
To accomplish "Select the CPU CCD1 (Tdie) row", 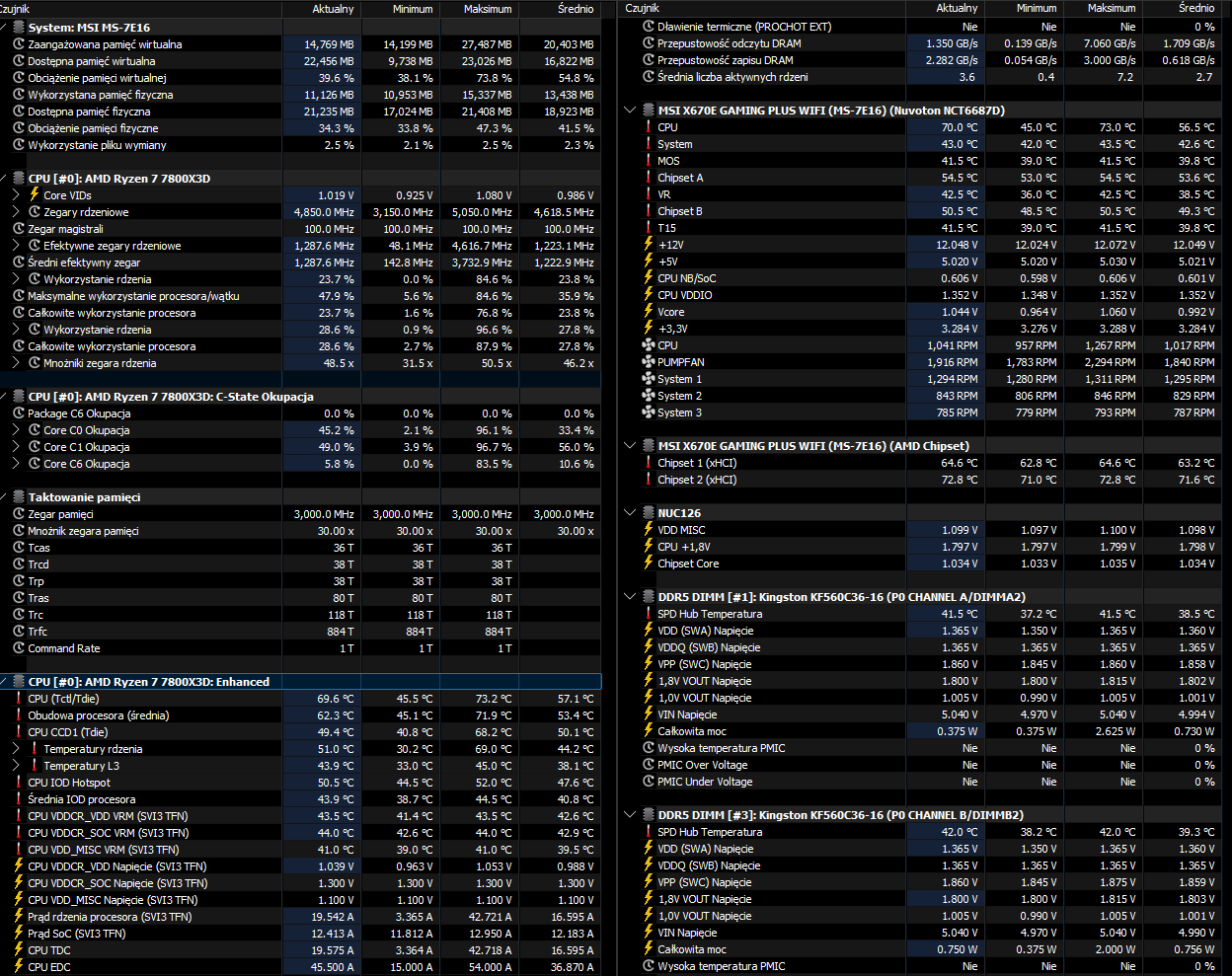I will 300,732.
